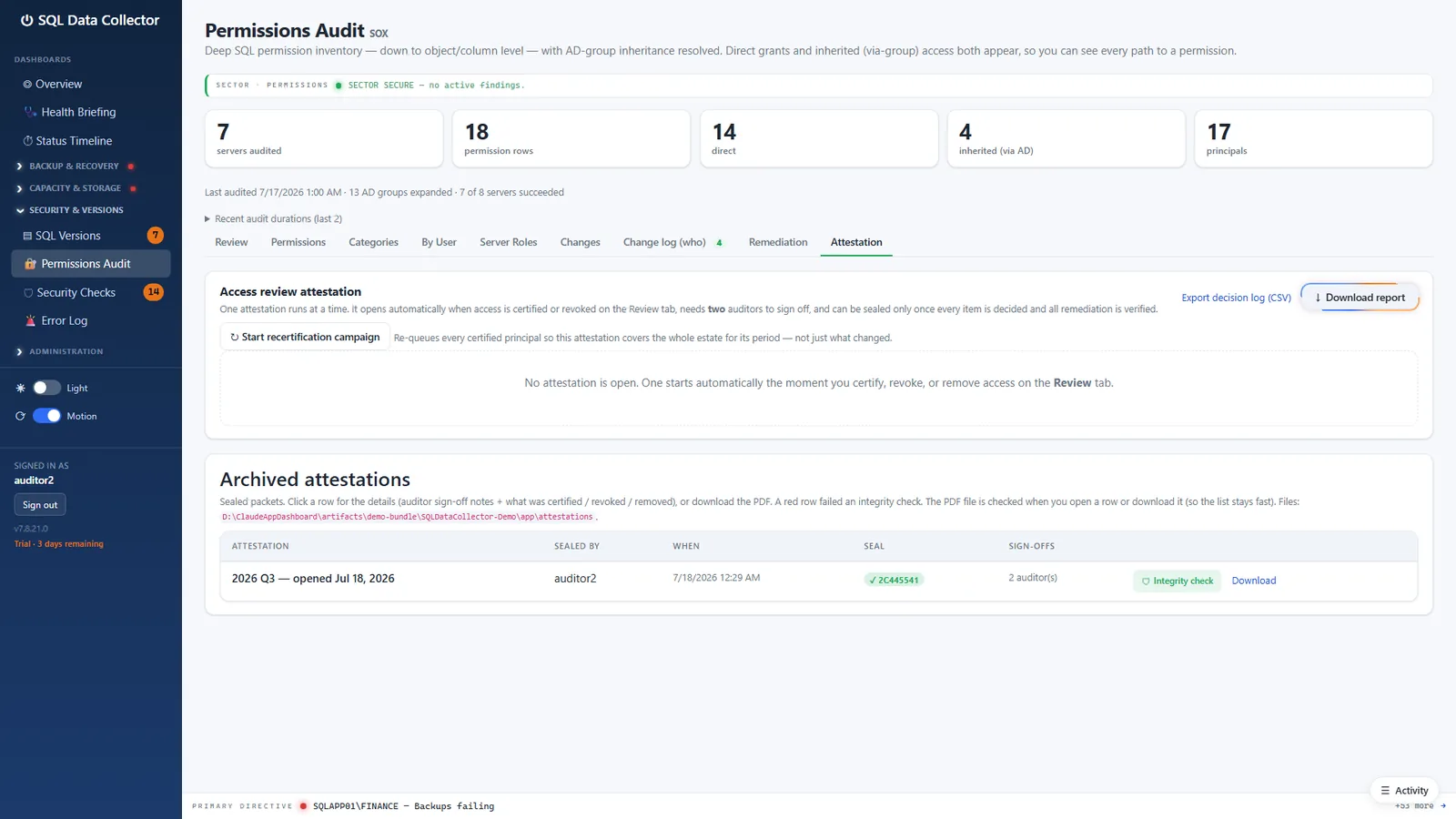The height and width of the screenshot is (819, 1456).
Task: Click the attestations folder path text
Action: (x=408, y=517)
